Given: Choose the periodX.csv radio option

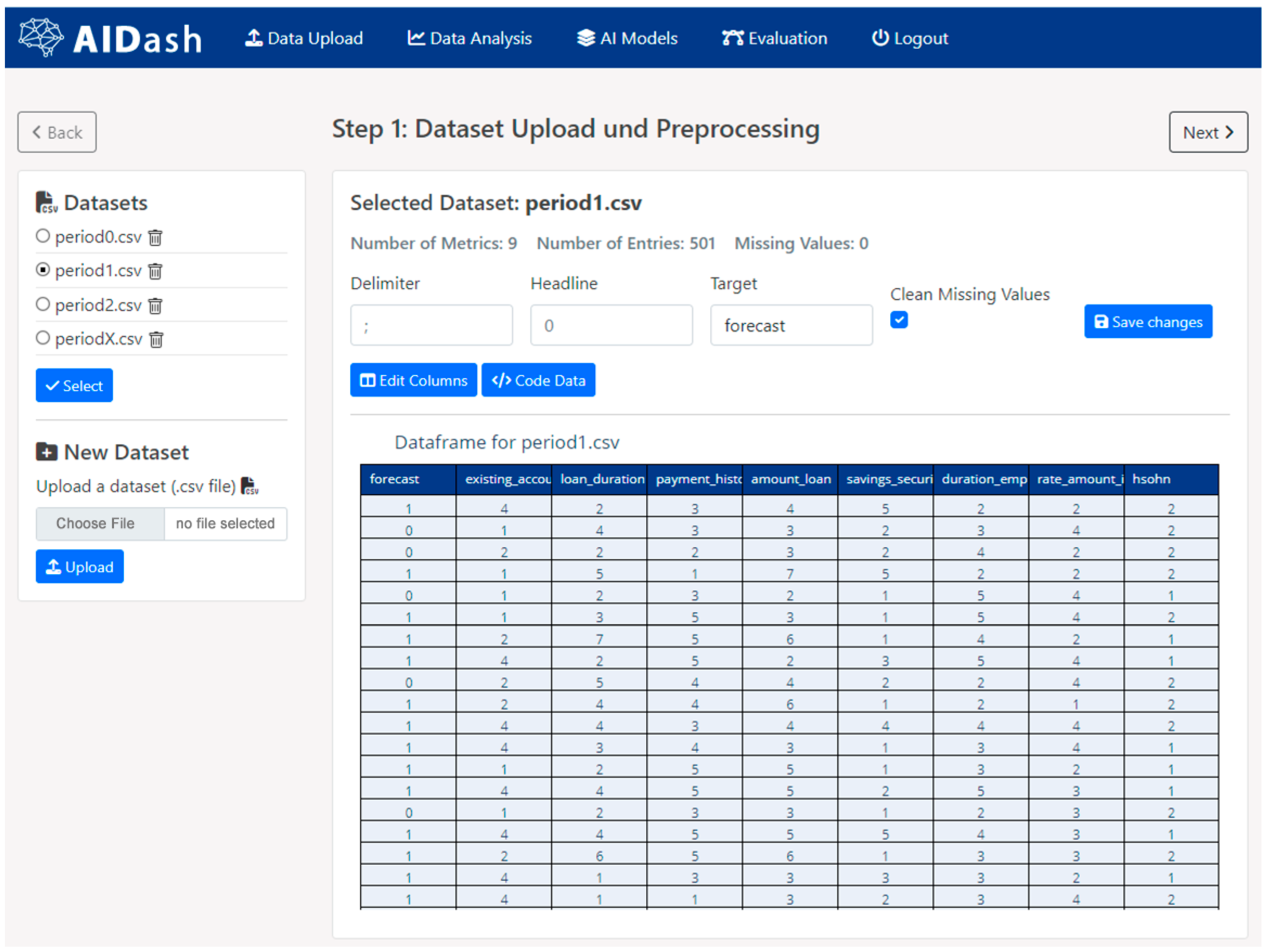Looking at the screenshot, I should tap(43, 338).
